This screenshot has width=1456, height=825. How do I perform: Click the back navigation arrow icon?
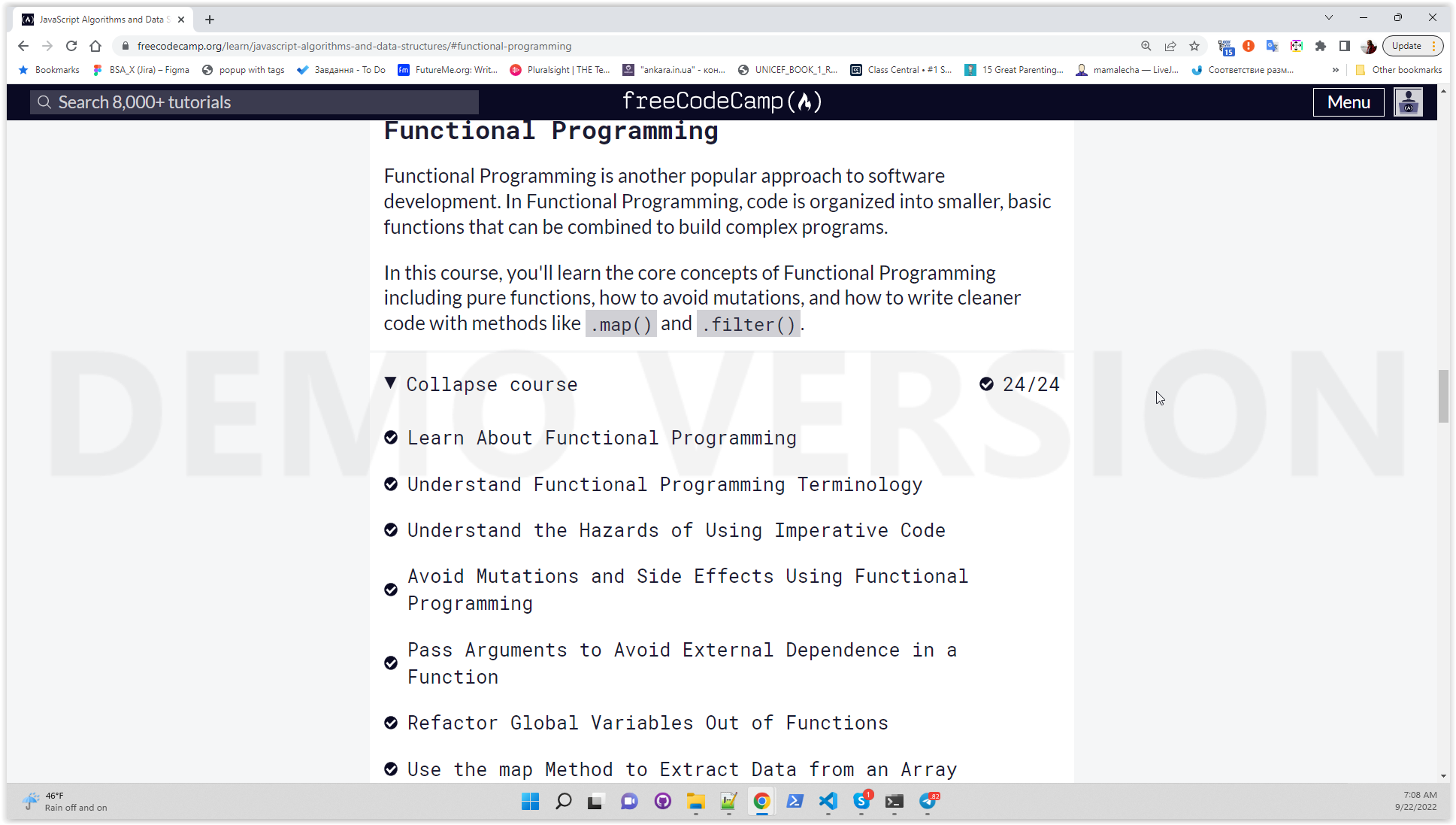pos(23,46)
